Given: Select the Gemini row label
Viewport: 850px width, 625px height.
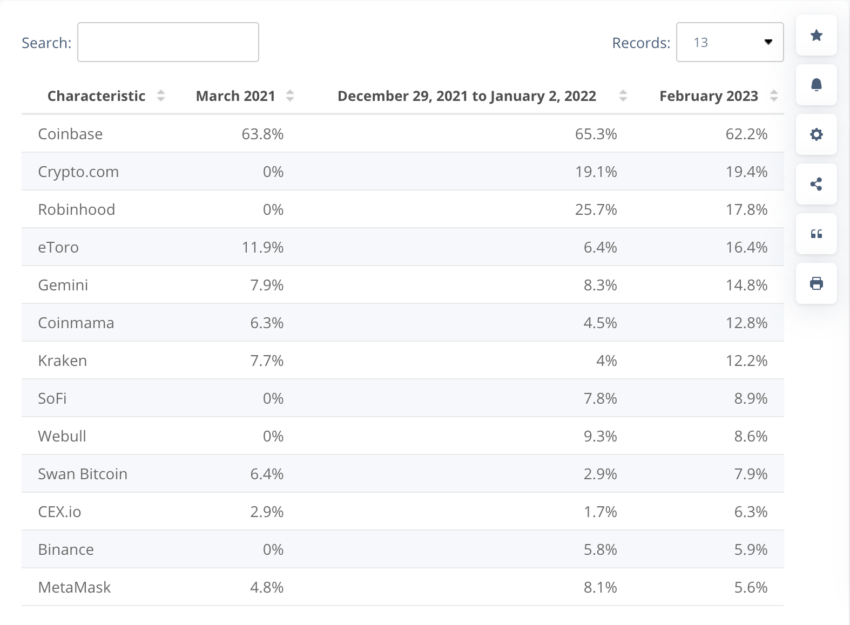Looking at the screenshot, I should [63, 285].
